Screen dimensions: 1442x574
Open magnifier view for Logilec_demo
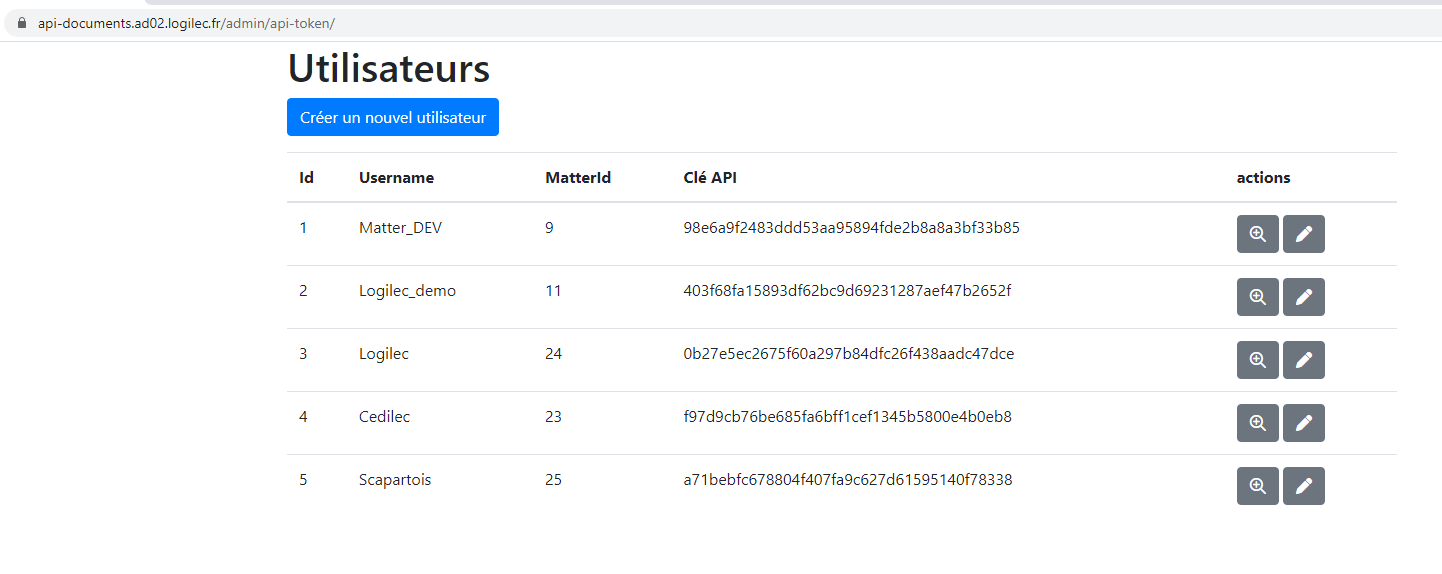1257,297
